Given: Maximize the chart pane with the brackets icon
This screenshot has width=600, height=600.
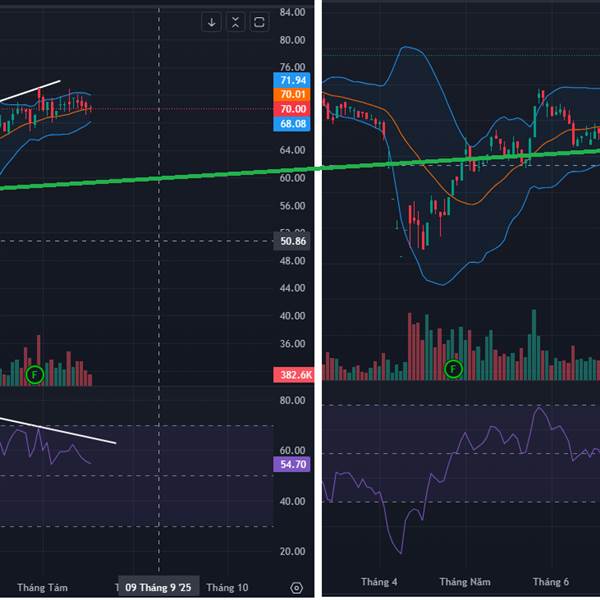Looking at the screenshot, I should click(259, 23).
